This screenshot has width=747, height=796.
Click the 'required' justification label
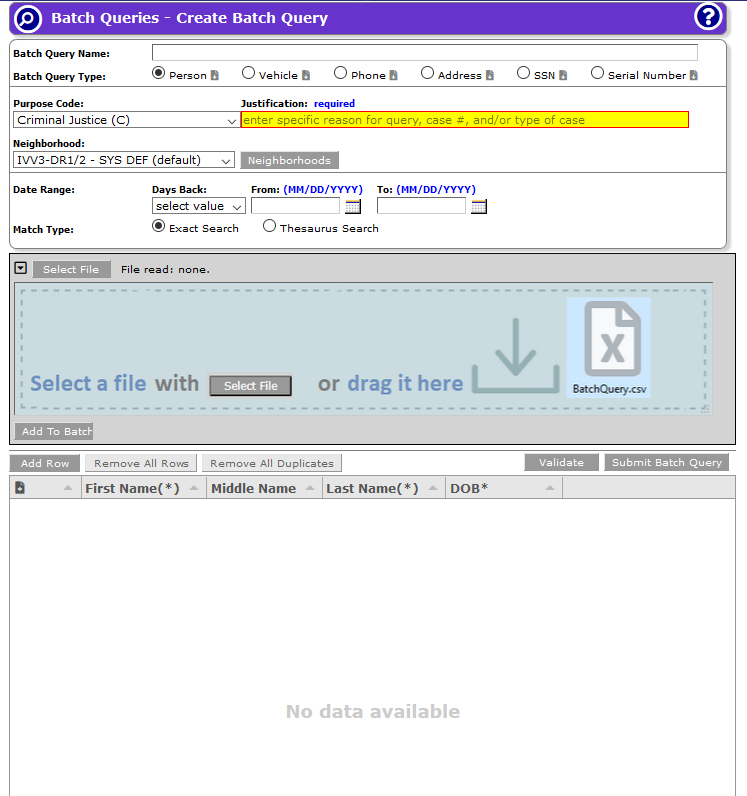(334, 104)
